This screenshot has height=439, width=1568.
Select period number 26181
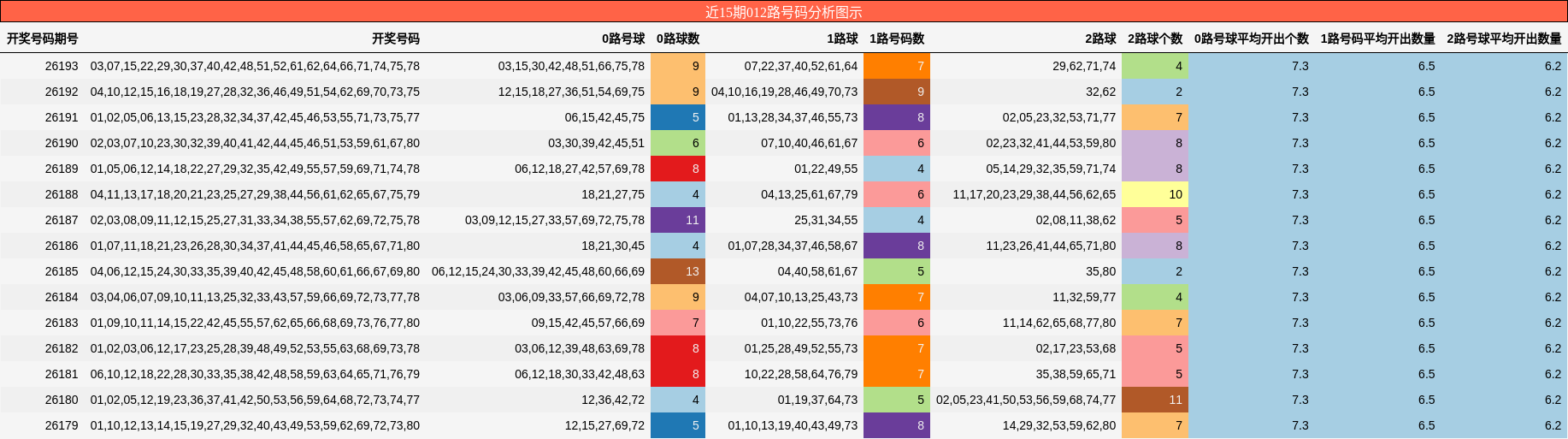[62, 374]
